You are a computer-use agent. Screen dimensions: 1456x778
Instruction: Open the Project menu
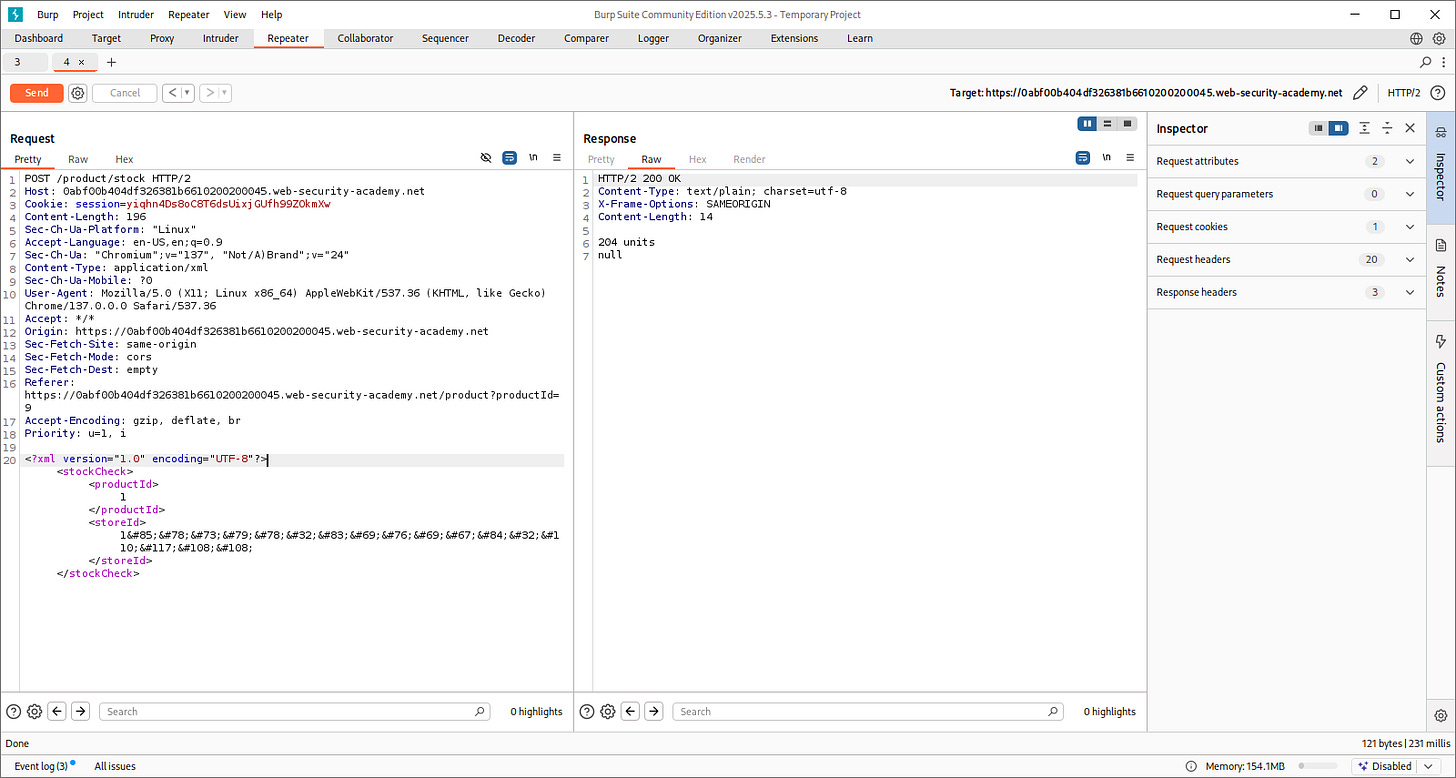tap(88, 15)
